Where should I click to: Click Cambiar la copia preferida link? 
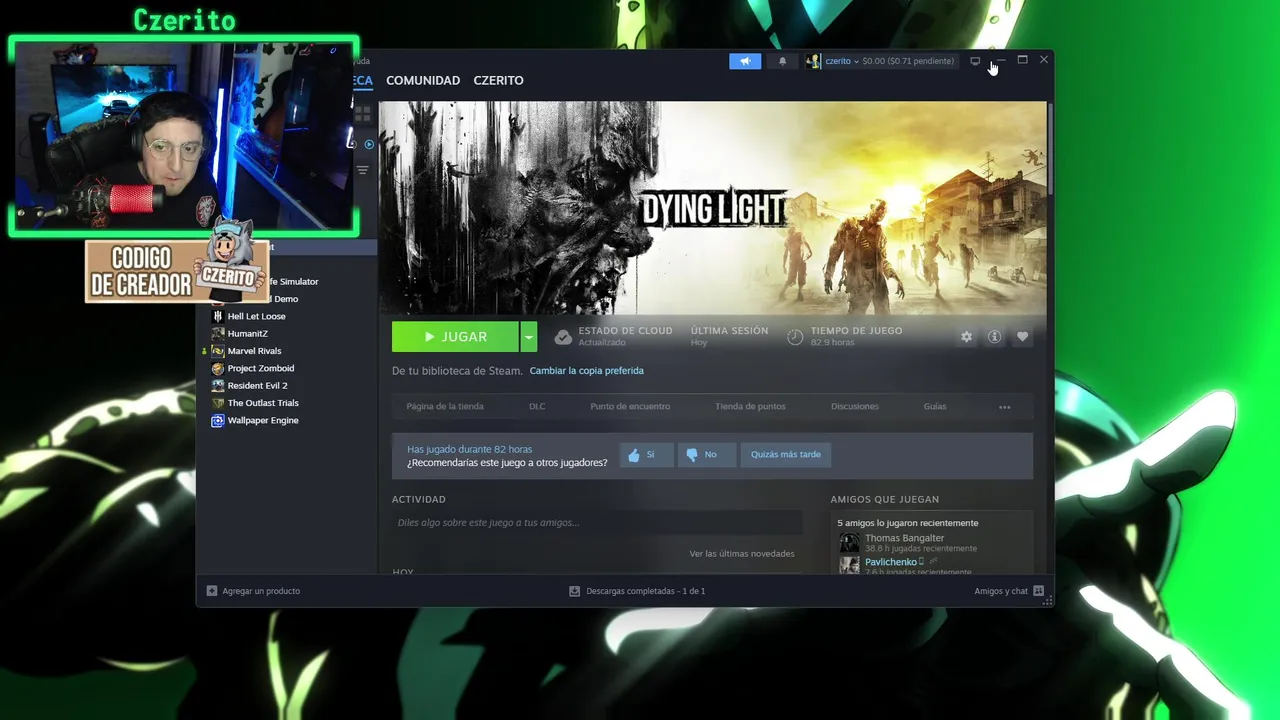[586, 370]
